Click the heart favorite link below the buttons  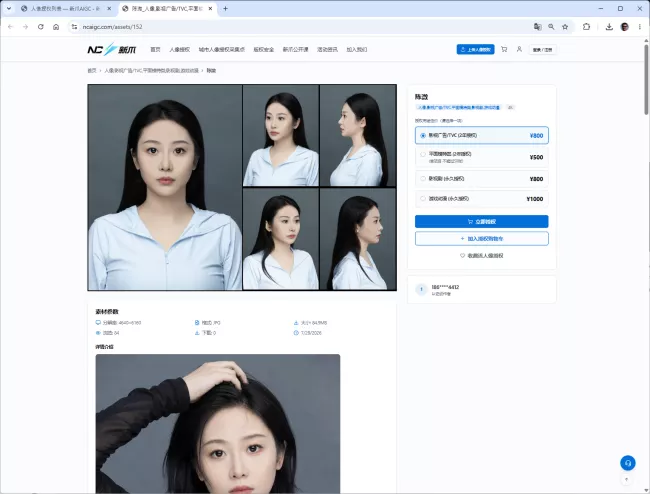(x=482, y=256)
